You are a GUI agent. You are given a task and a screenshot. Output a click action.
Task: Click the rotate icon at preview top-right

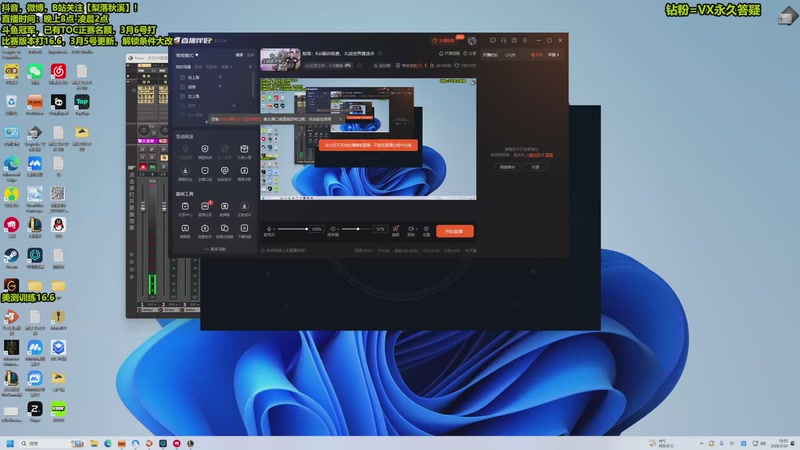point(473,82)
